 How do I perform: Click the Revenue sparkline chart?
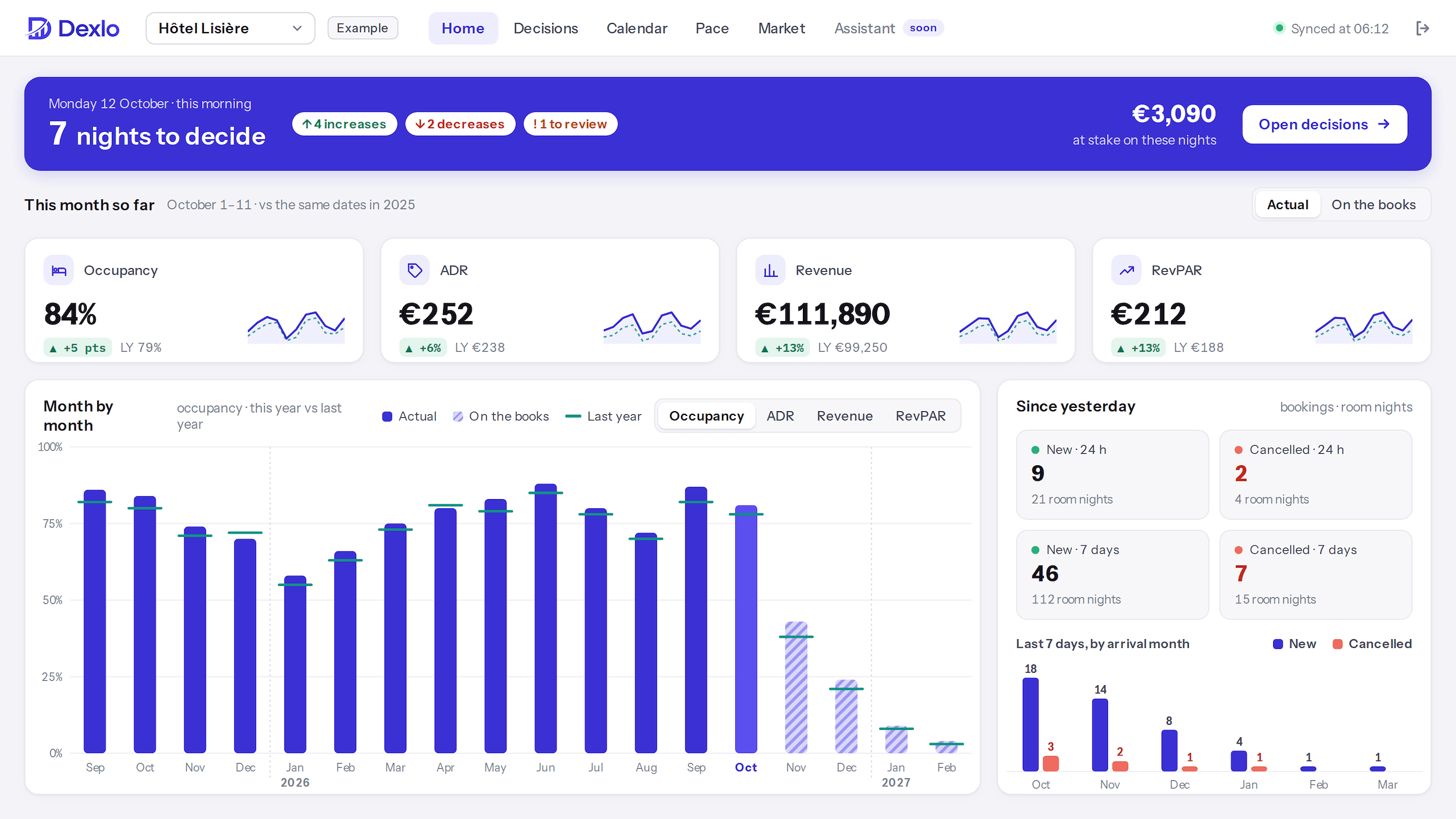click(1008, 327)
